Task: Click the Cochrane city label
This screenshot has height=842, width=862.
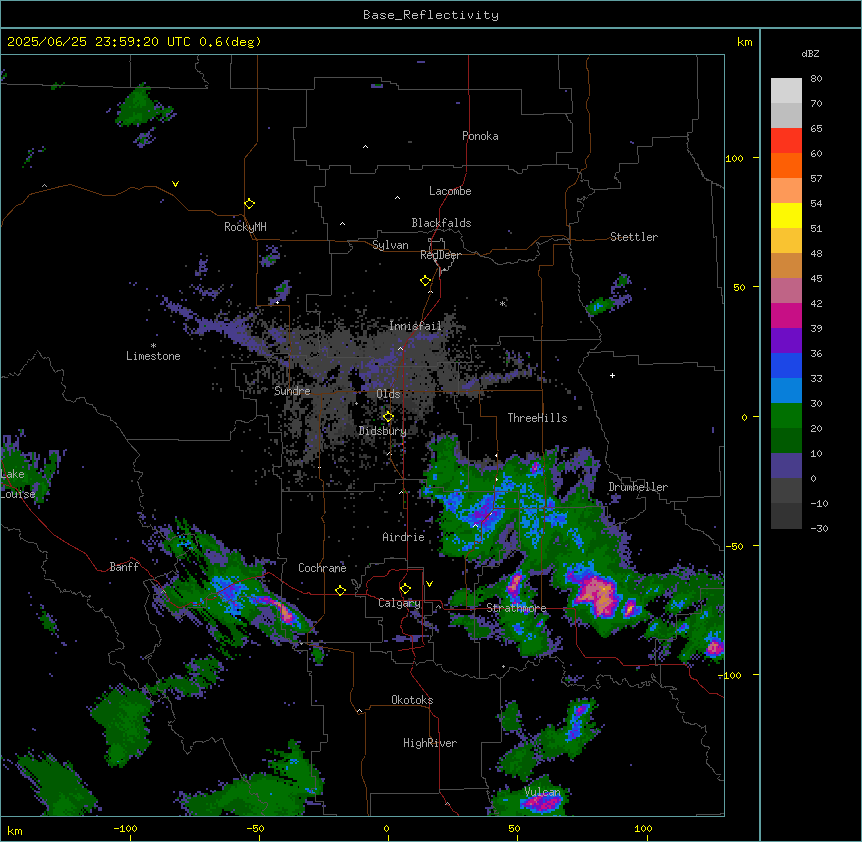Action: (322, 568)
